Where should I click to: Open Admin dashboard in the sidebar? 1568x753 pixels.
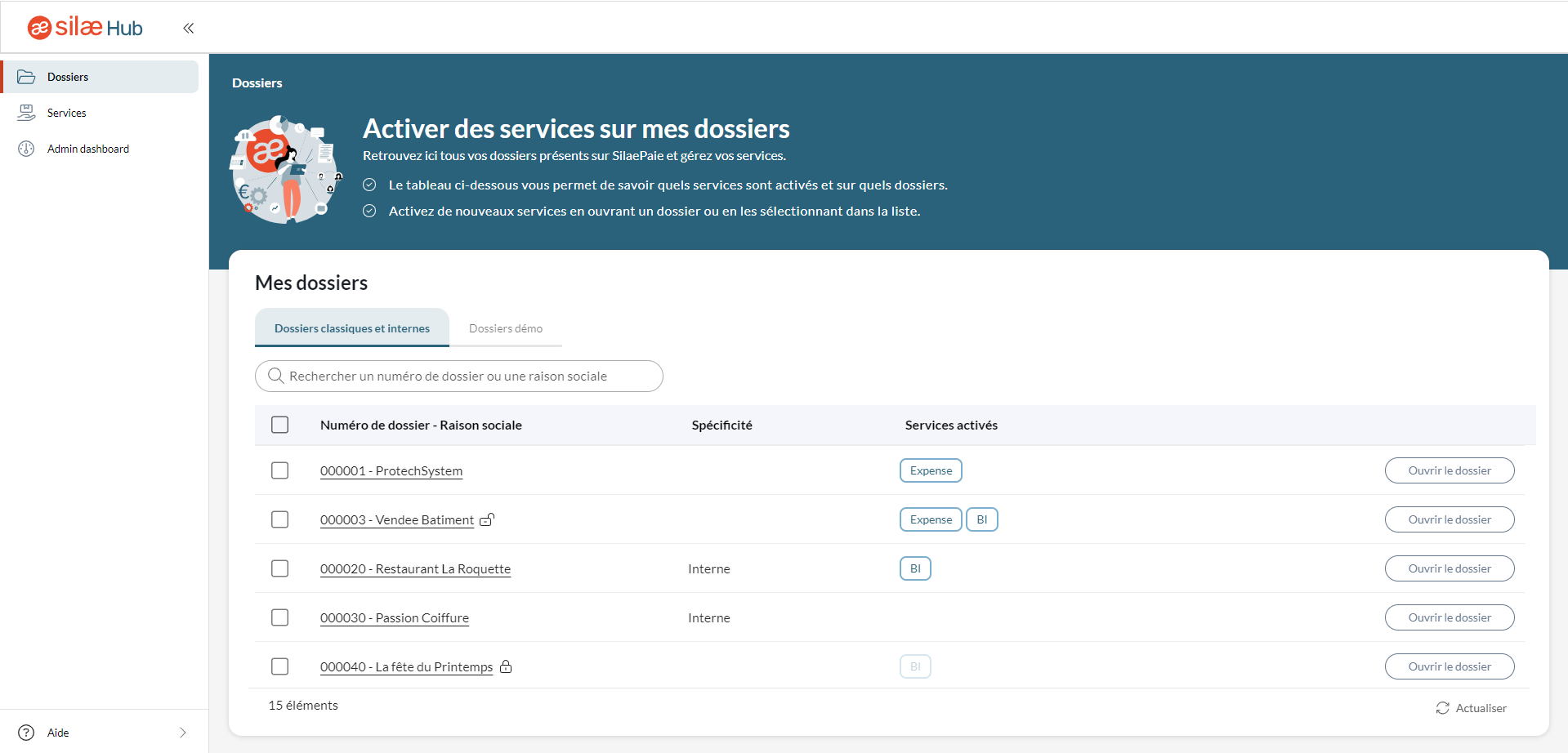point(100,149)
